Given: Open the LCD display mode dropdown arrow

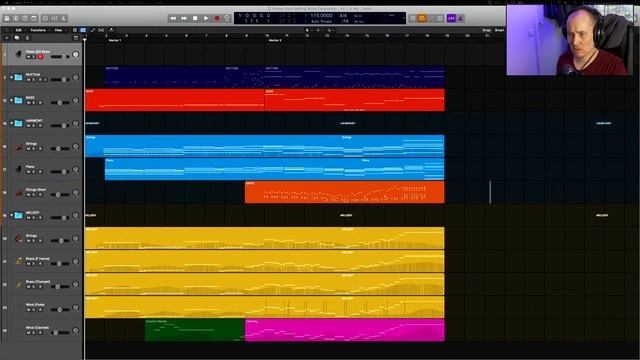Looking at the screenshot, I should [x=403, y=18].
